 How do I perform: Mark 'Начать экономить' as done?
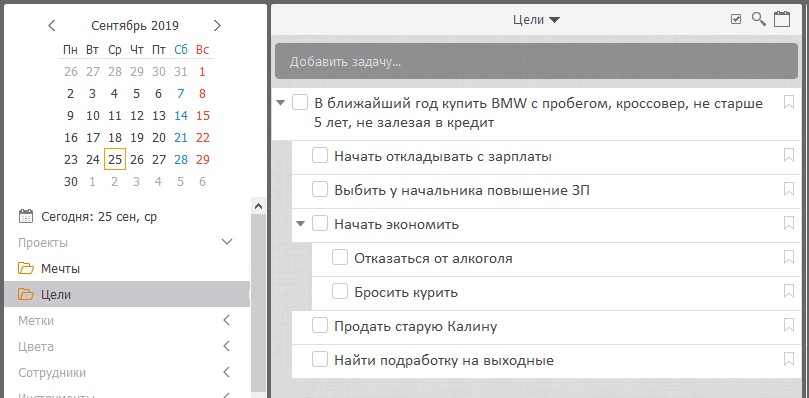(x=320, y=224)
